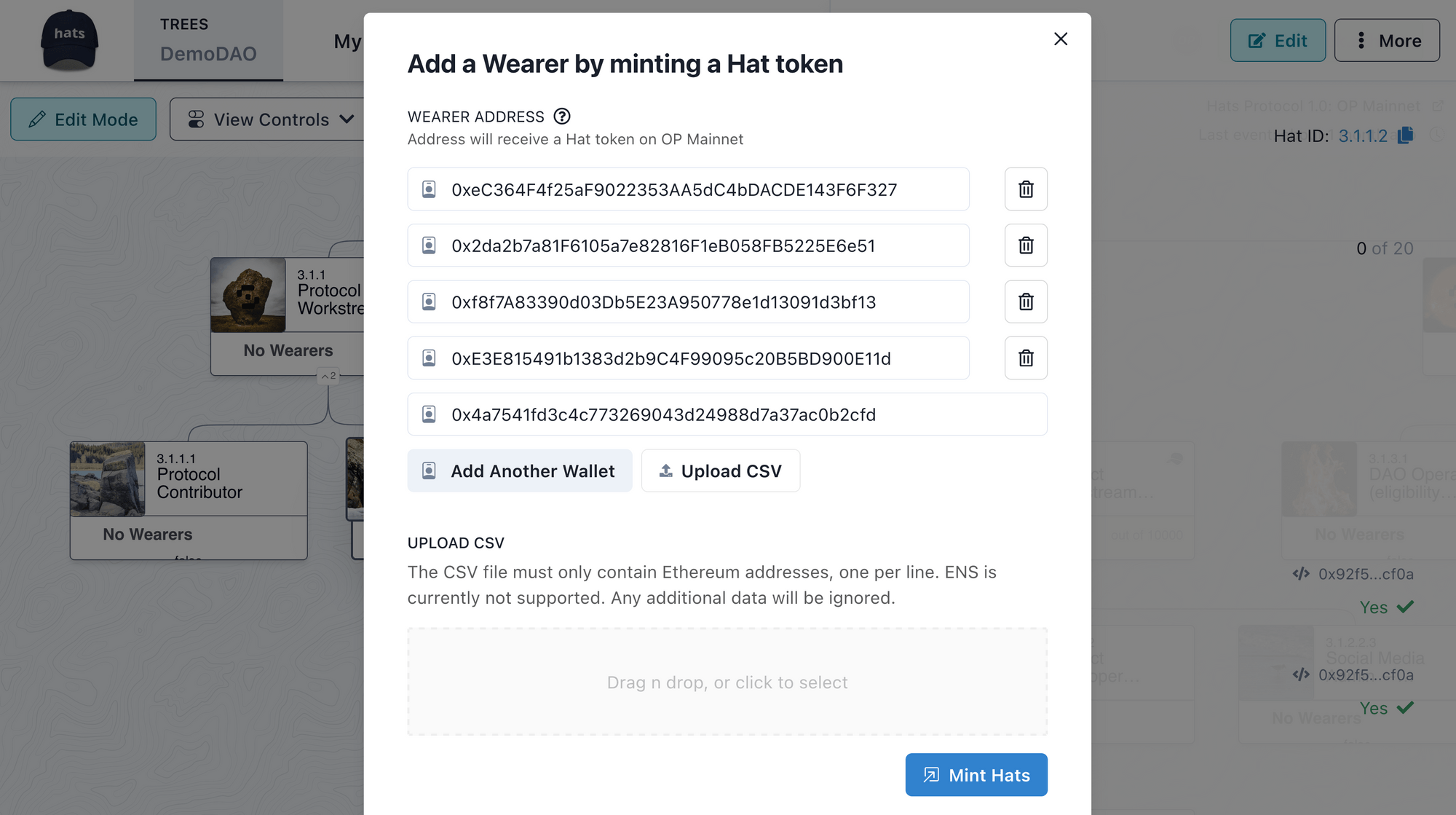The width and height of the screenshot is (1456, 815).
Task: Delete address 0xf8f7... via its trash icon
Action: click(x=1025, y=302)
